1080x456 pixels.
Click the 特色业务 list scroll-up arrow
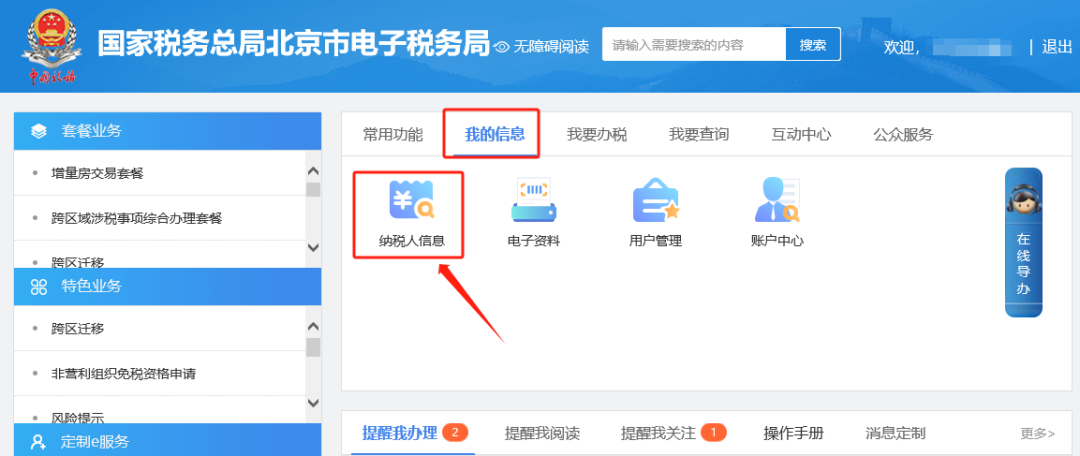tap(313, 326)
